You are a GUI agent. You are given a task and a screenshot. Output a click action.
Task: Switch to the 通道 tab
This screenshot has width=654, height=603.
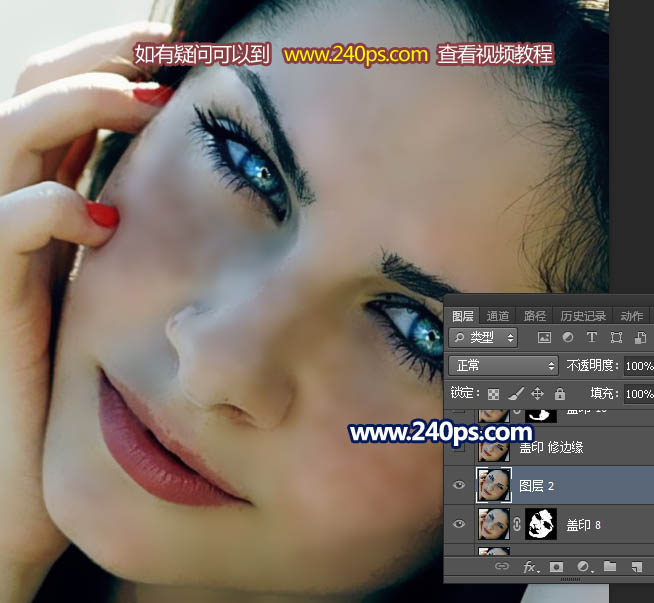[x=498, y=316]
